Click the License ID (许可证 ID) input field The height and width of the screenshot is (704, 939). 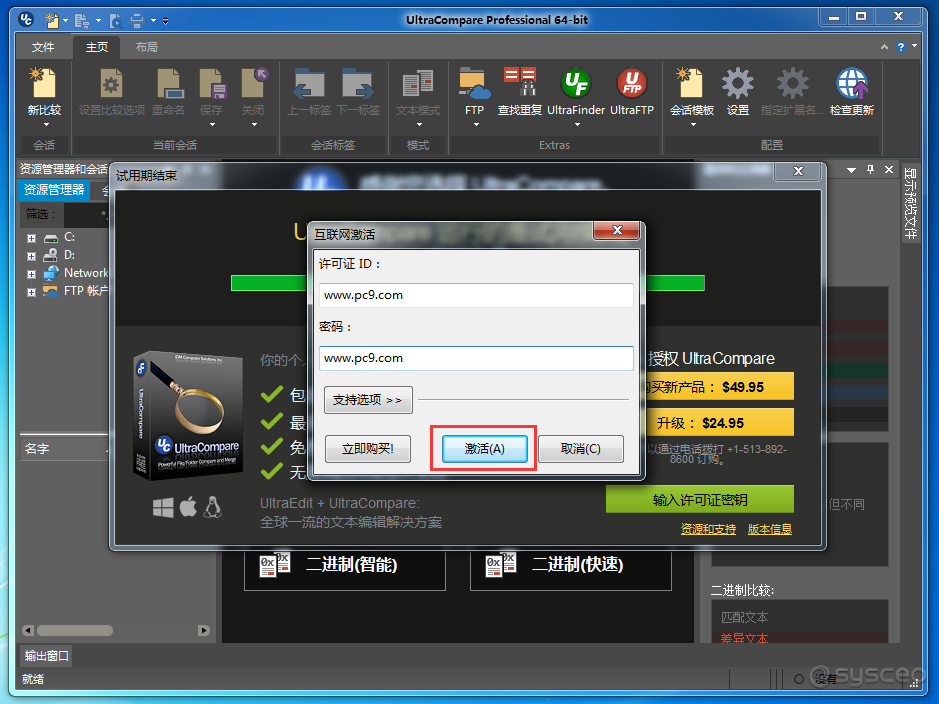[476, 295]
